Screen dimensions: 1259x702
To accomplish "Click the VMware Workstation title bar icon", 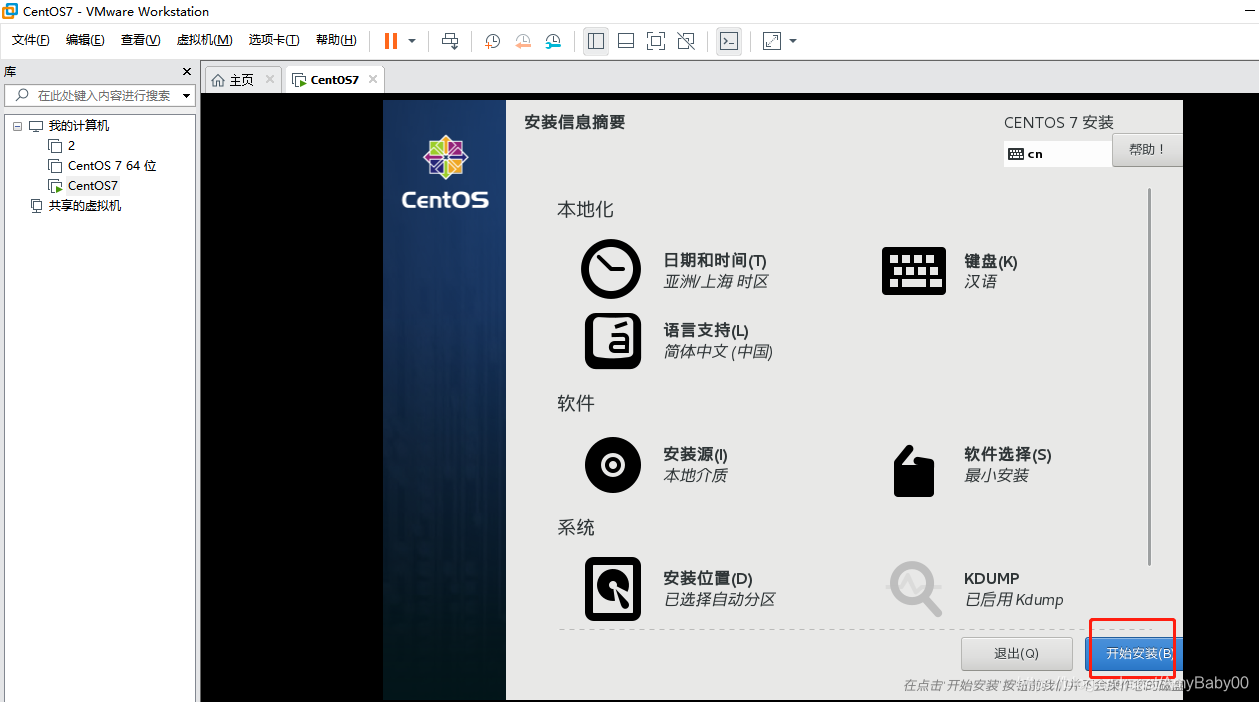I will tap(10, 11).
